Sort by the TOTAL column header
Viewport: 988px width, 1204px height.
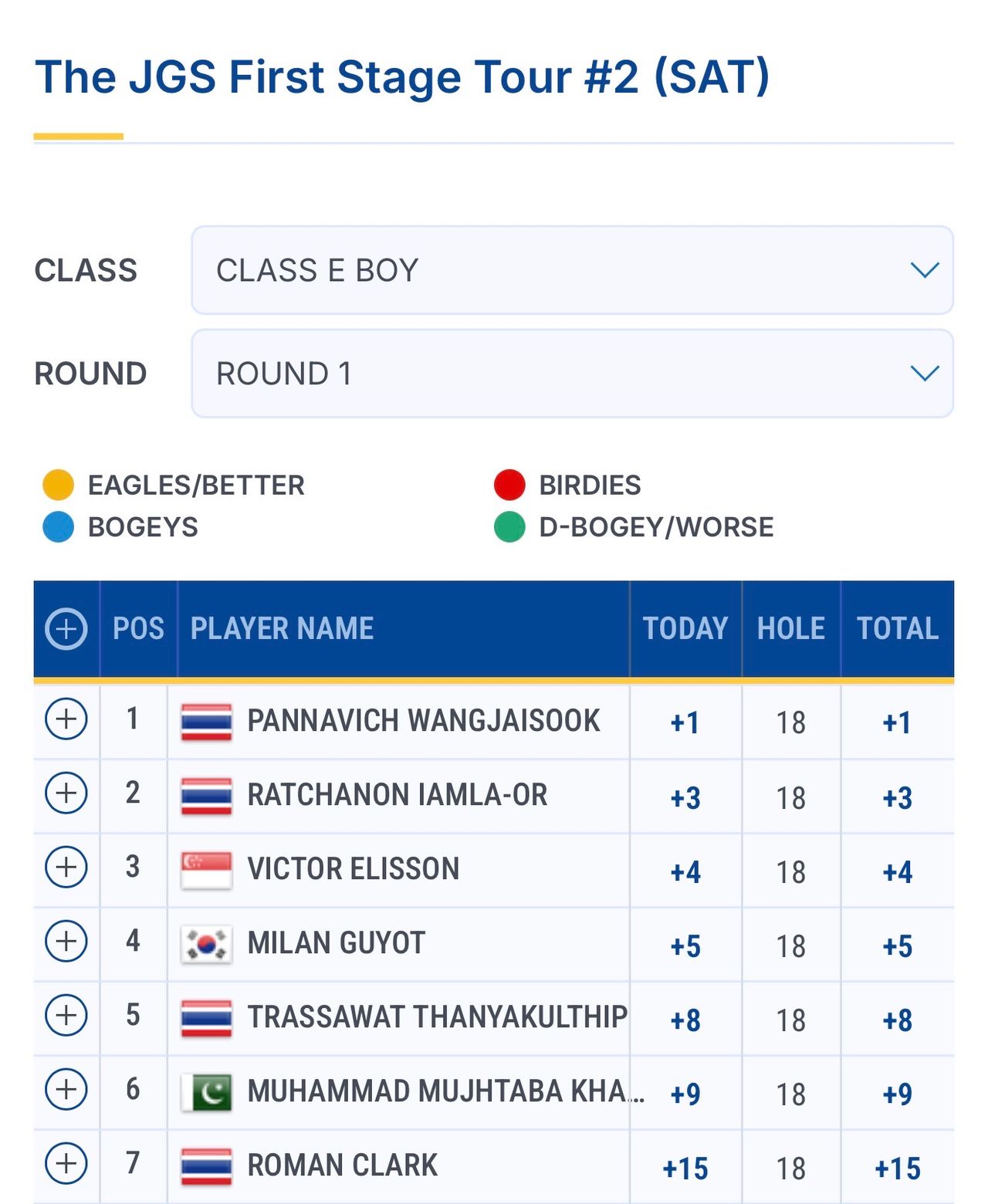point(897,628)
